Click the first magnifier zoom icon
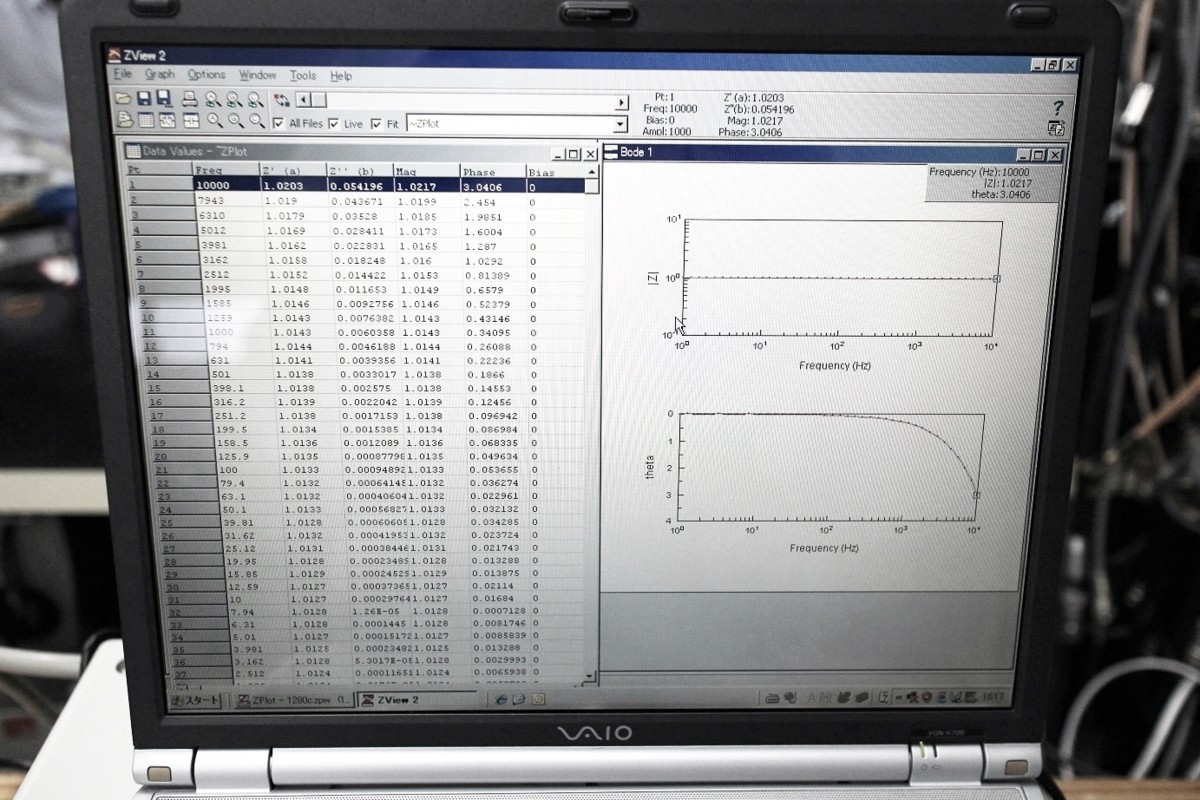The width and height of the screenshot is (1200, 800). point(215,121)
